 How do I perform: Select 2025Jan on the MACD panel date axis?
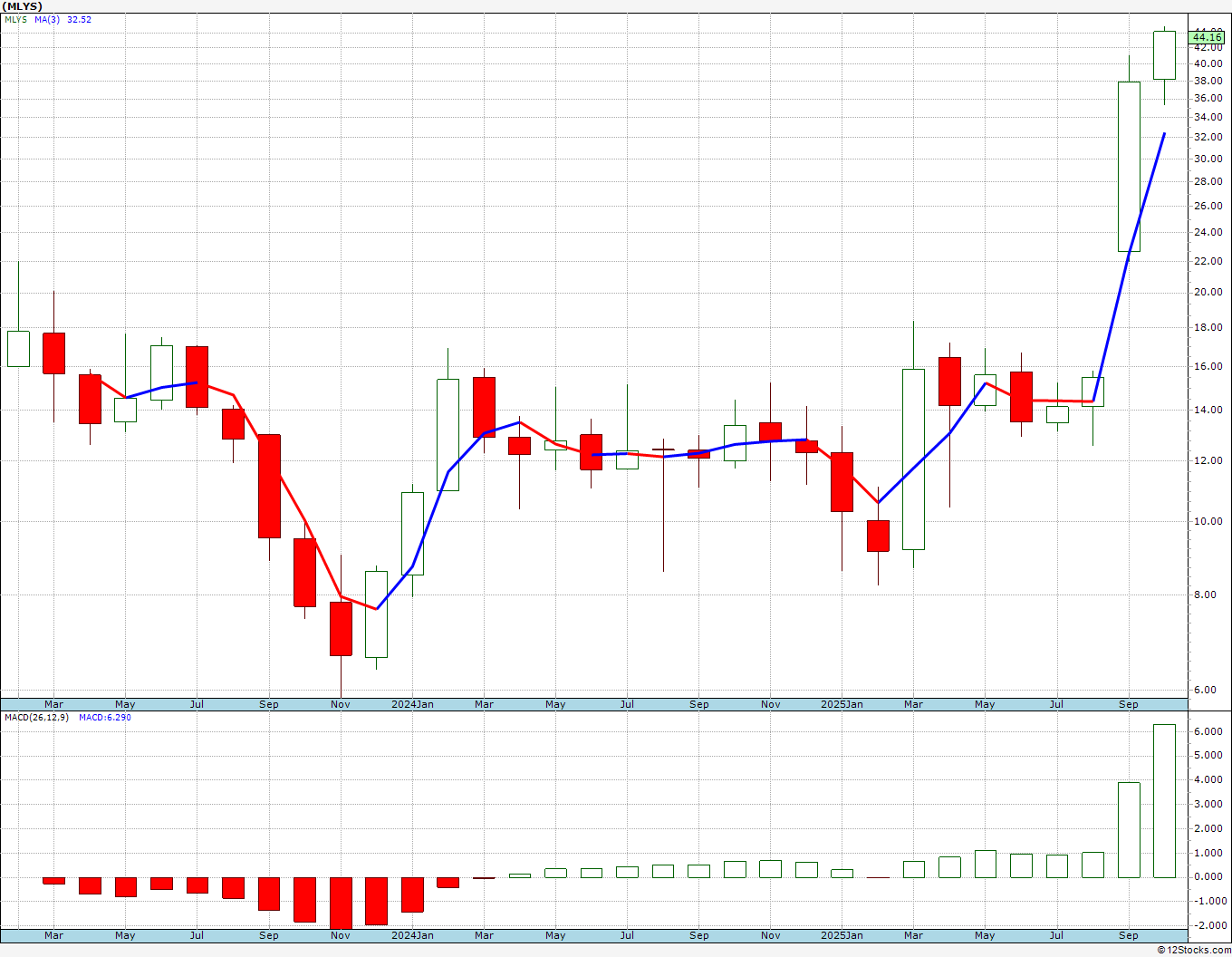pos(842,935)
